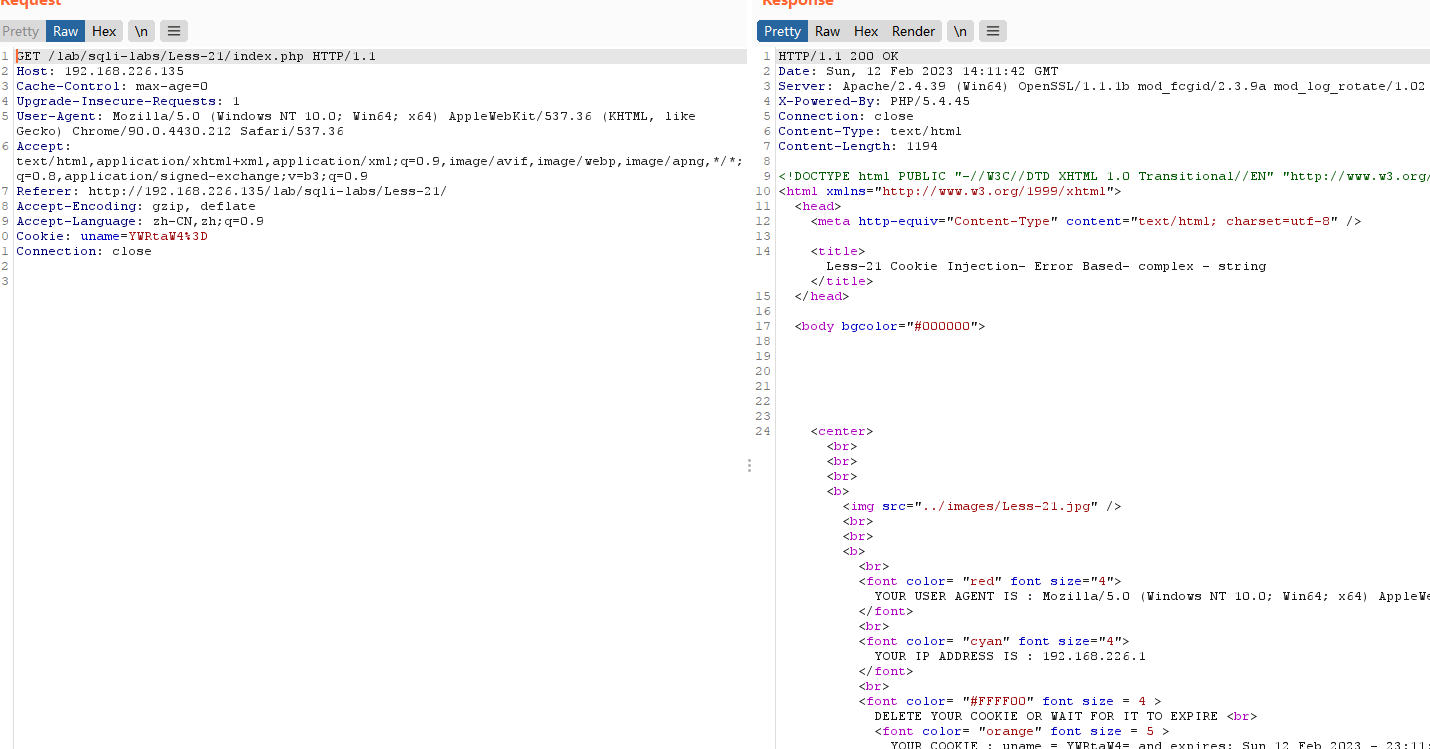Screen dimensions: 1430x749
Task: Toggle \n non-printable characters in response panel
Action: click(x=960, y=31)
